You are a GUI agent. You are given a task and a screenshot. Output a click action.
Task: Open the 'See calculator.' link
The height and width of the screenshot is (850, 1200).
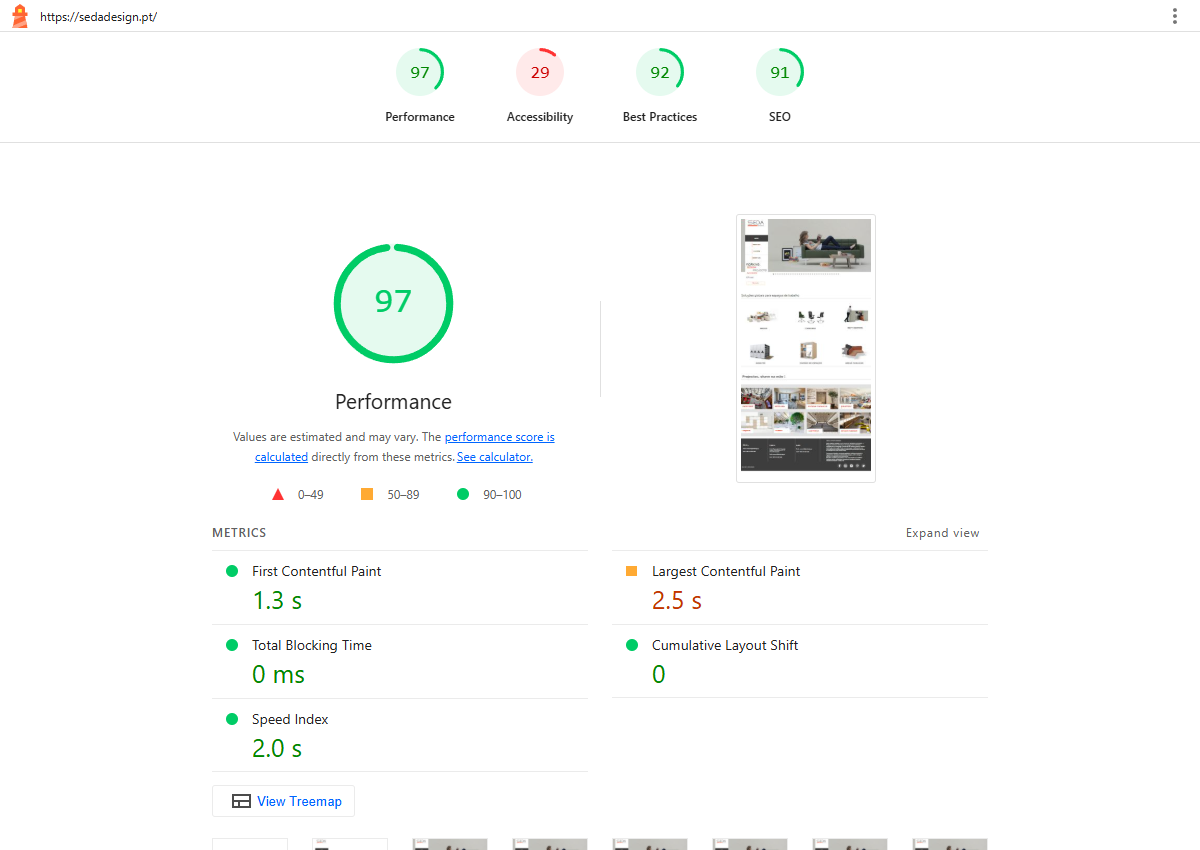[x=495, y=457]
